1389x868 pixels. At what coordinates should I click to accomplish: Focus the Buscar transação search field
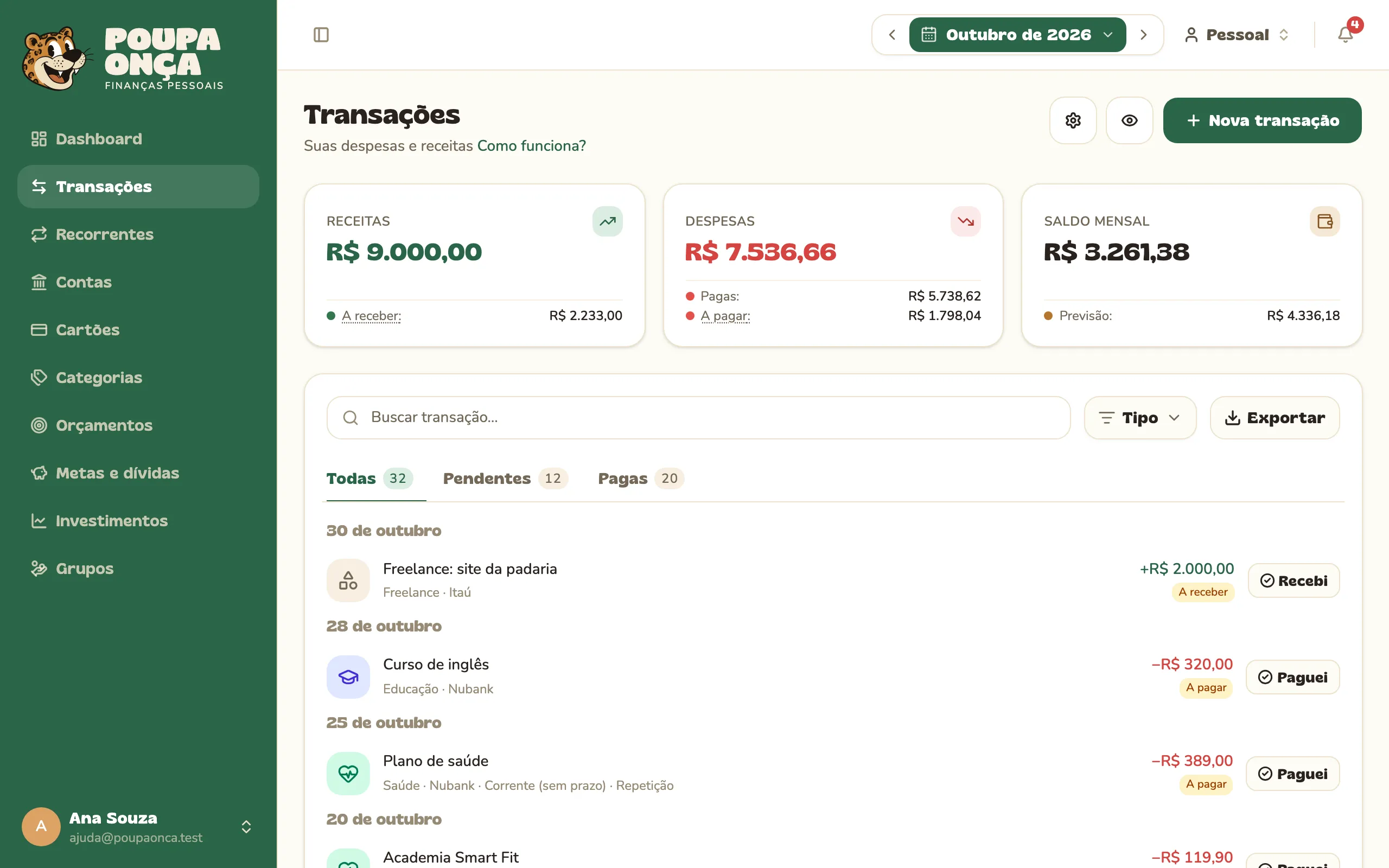tap(698, 418)
